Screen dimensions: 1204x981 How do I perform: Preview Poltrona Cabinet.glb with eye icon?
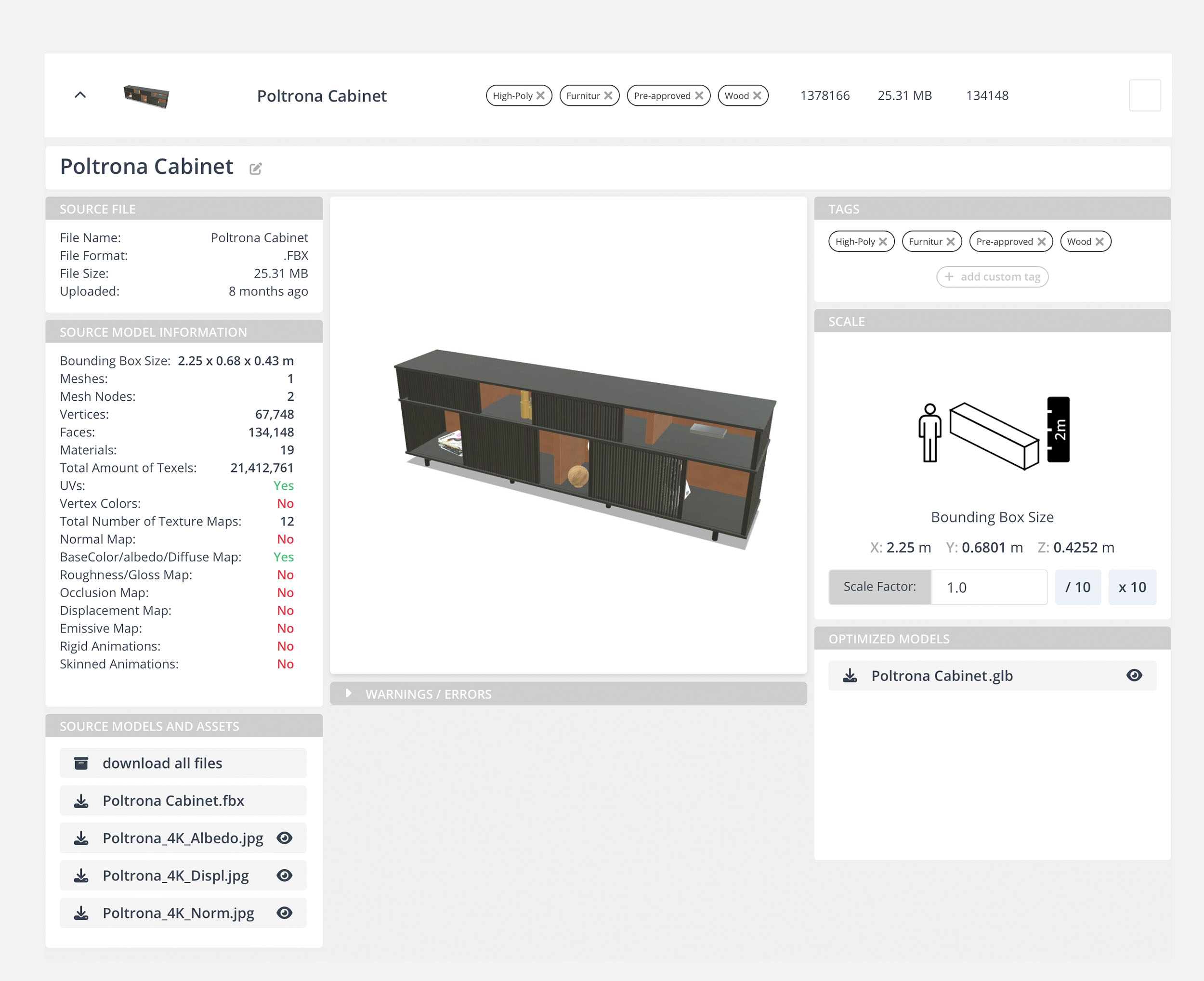click(x=1134, y=675)
